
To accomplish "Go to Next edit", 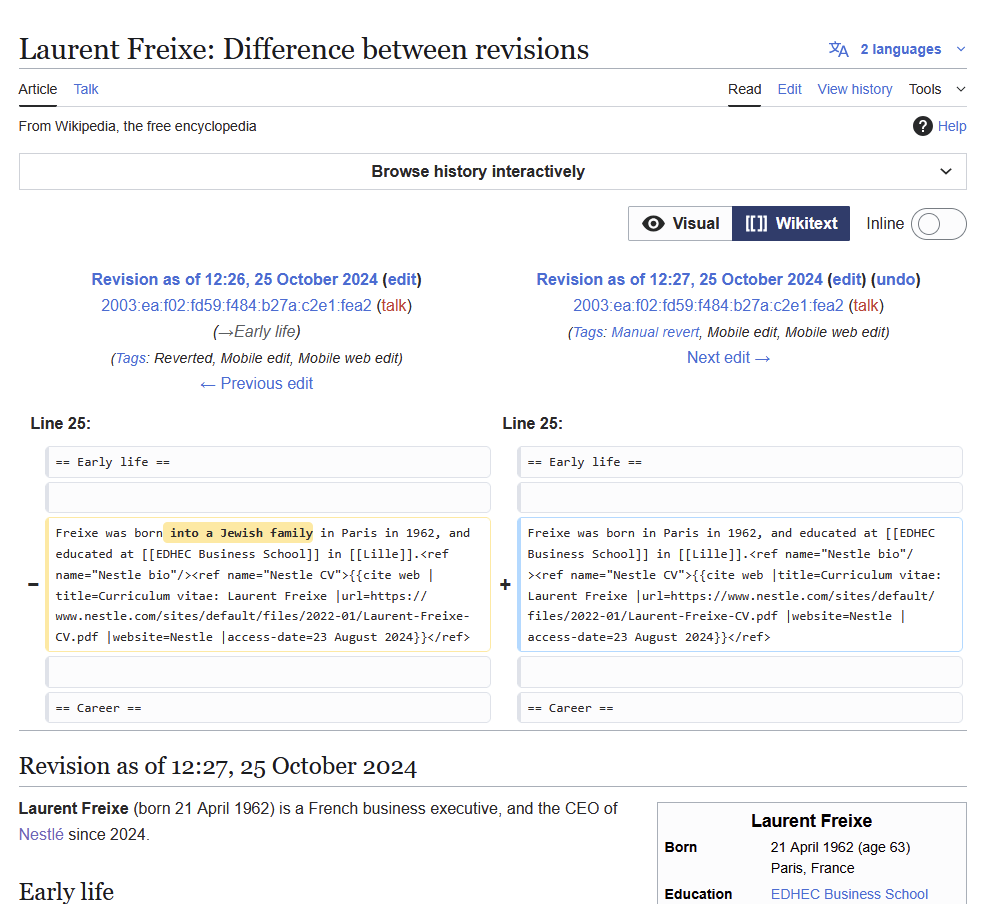I will pyautogui.click(x=728, y=357).
